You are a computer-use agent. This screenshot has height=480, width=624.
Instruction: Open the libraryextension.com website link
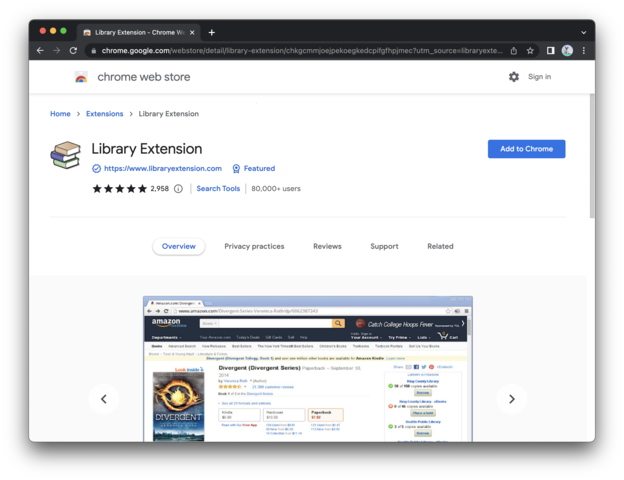point(163,168)
